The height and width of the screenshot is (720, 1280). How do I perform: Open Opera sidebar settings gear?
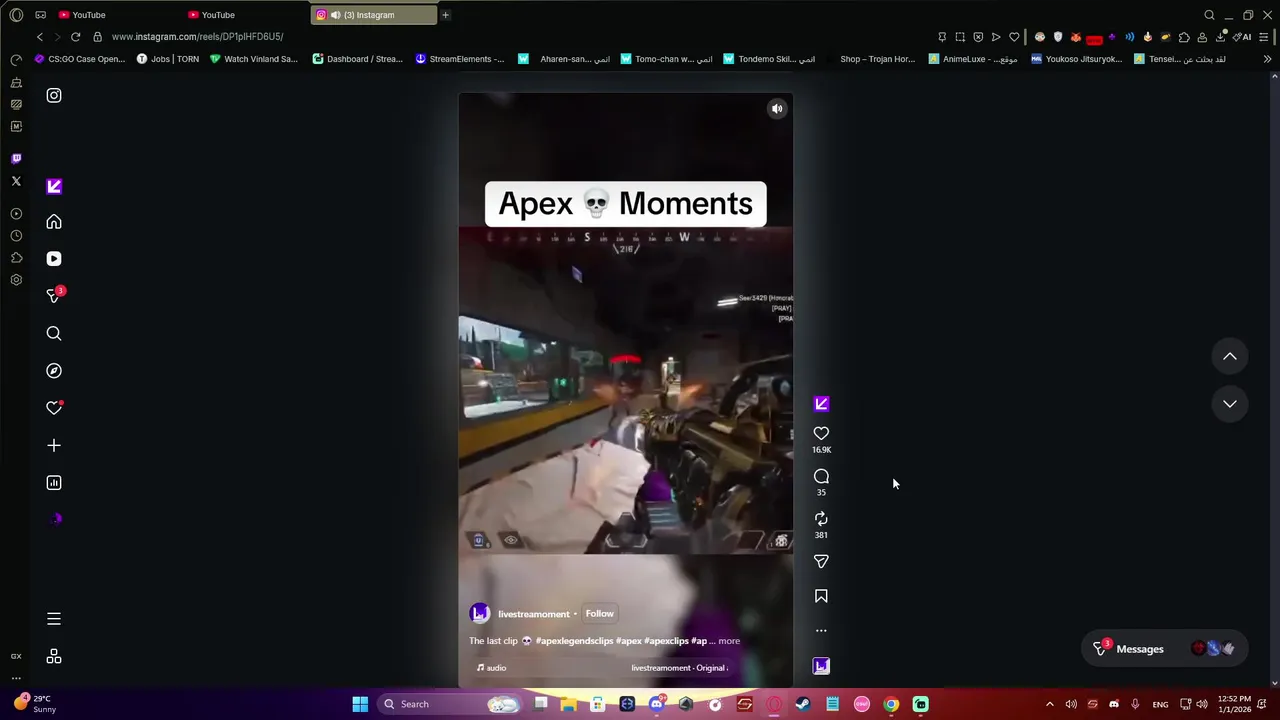coord(16,280)
